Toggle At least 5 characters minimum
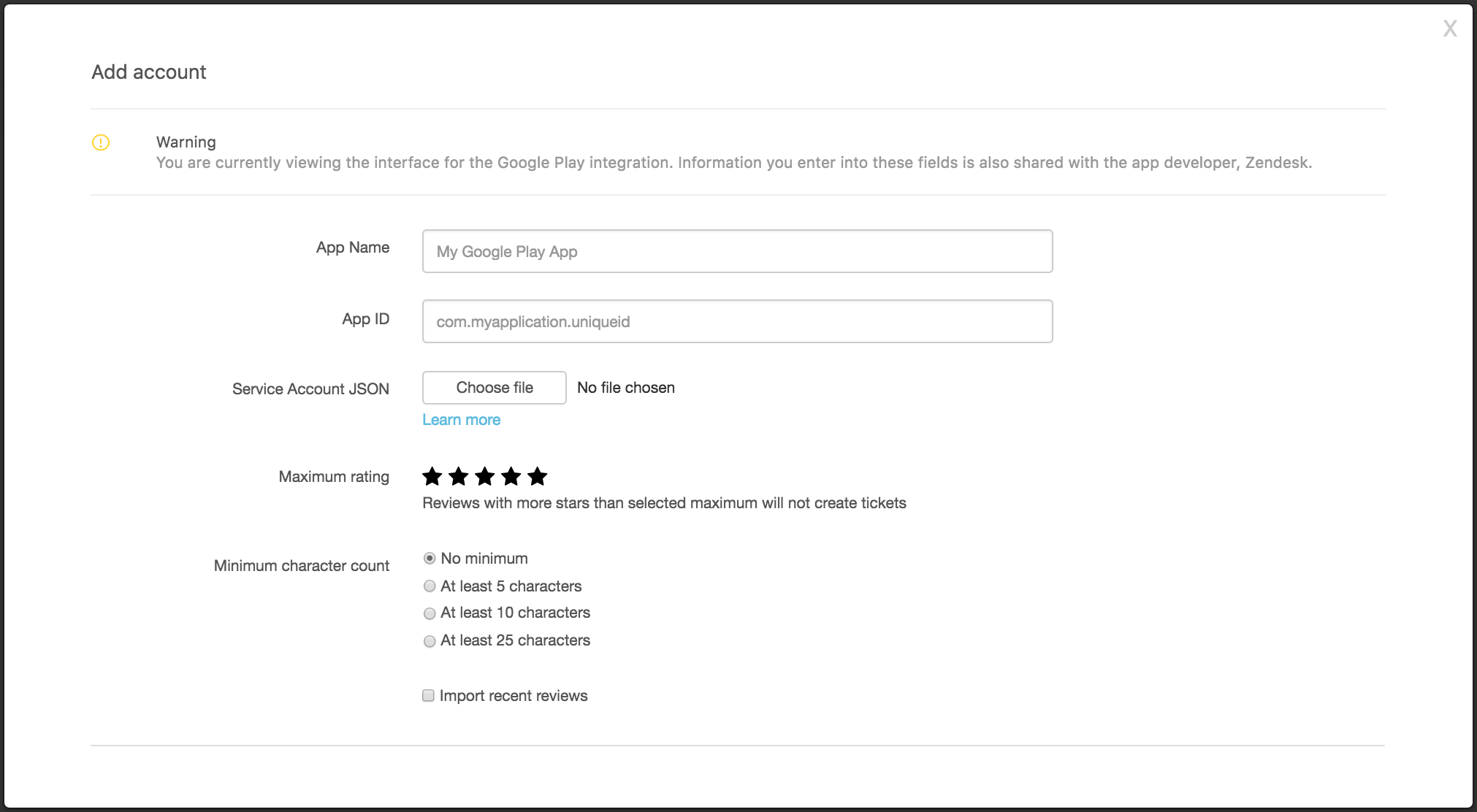Screen dimensions: 1477x812 pos(429,586)
